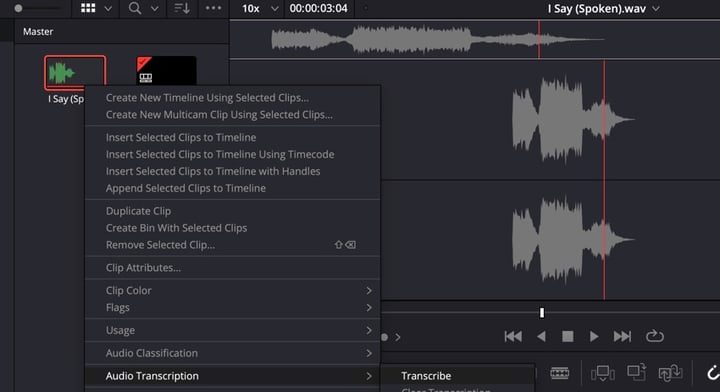Play the clip in reverse
Screen dimensions: 720x392
541,336
